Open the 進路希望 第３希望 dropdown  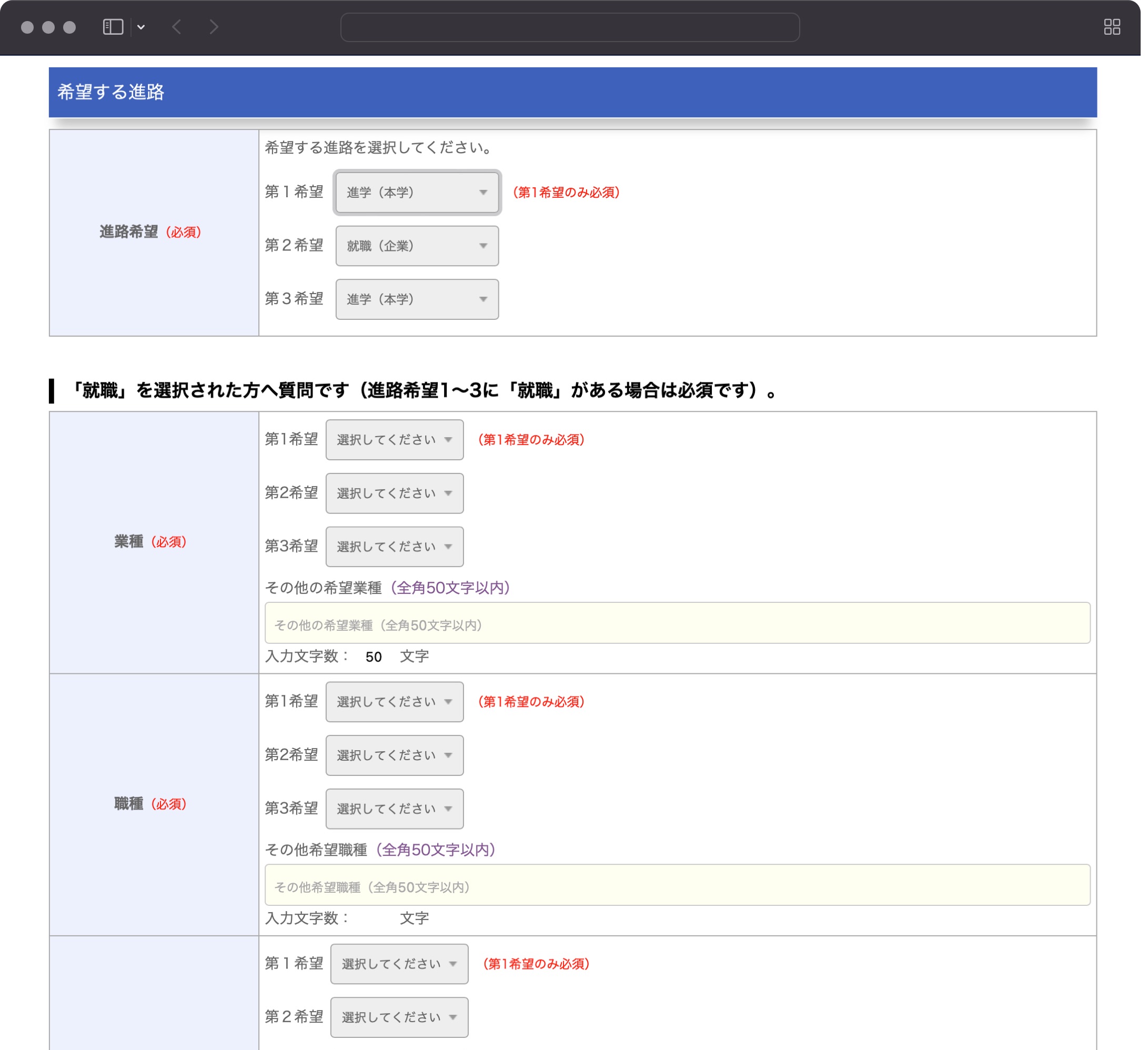(x=417, y=299)
